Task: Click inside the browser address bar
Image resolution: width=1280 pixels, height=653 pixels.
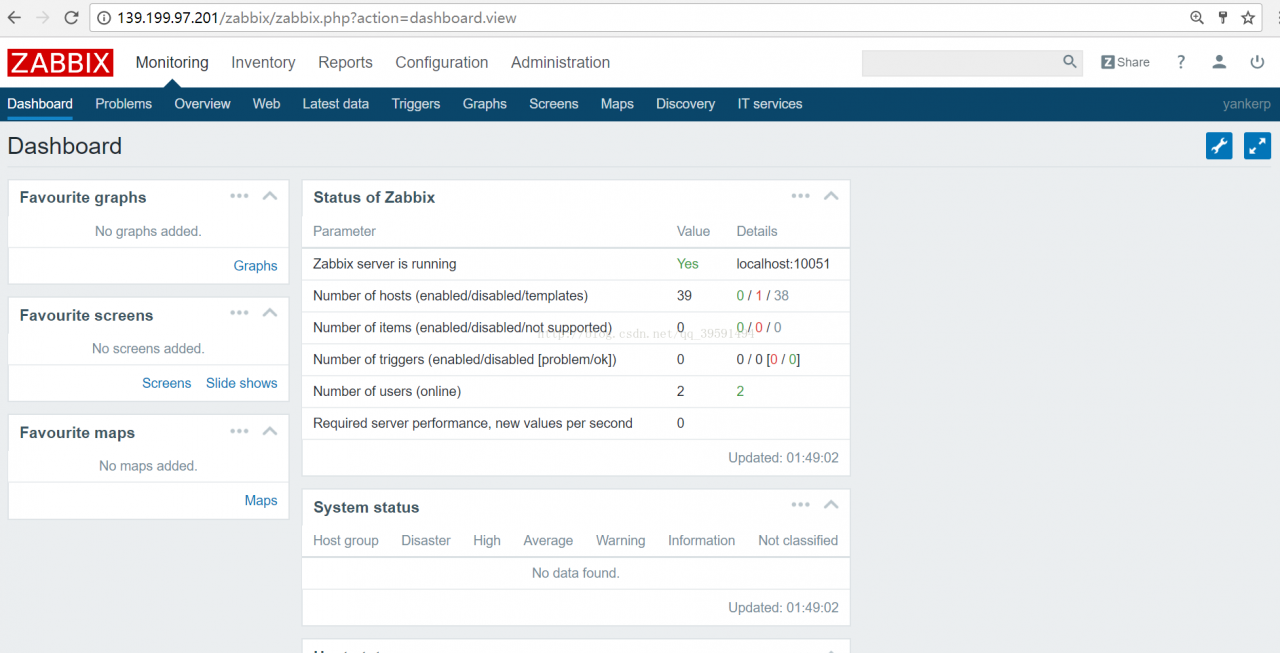Action: click(x=400, y=17)
